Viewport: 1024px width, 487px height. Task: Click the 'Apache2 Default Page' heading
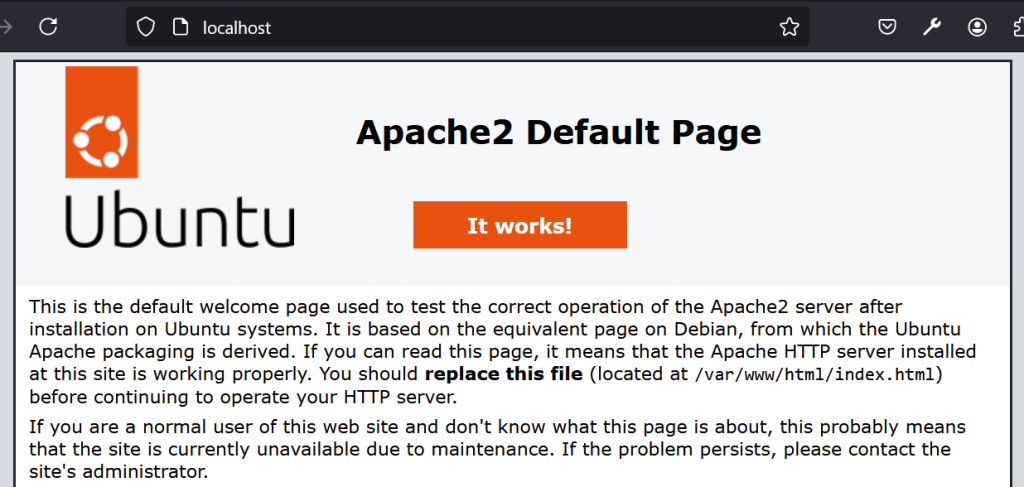tap(558, 132)
